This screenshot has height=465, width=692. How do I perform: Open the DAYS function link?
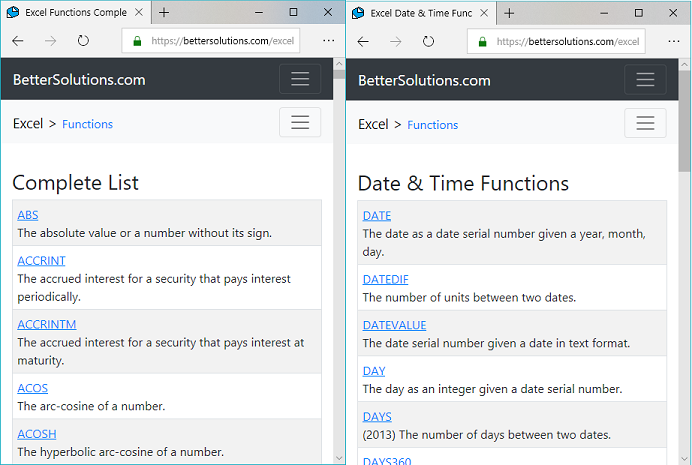click(x=377, y=417)
